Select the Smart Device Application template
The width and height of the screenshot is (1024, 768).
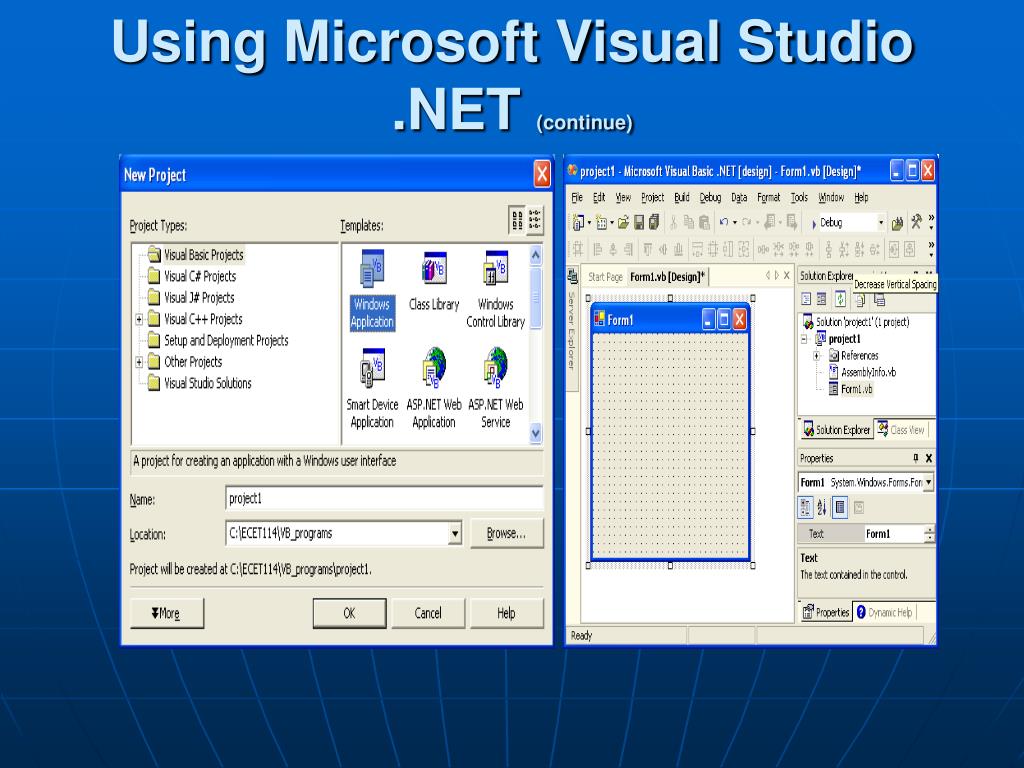tap(372, 388)
